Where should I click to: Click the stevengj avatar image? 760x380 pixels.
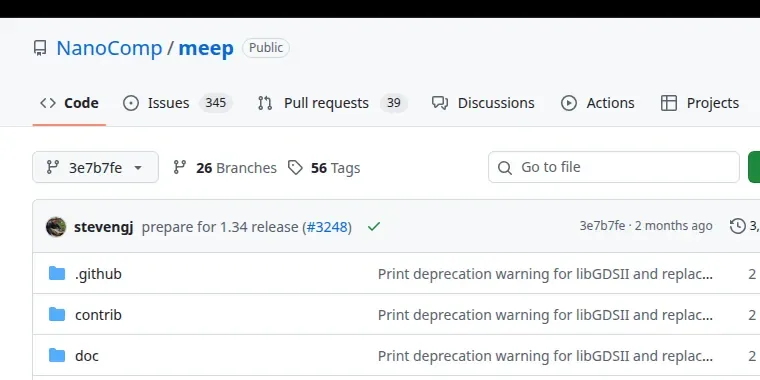[56, 227]
